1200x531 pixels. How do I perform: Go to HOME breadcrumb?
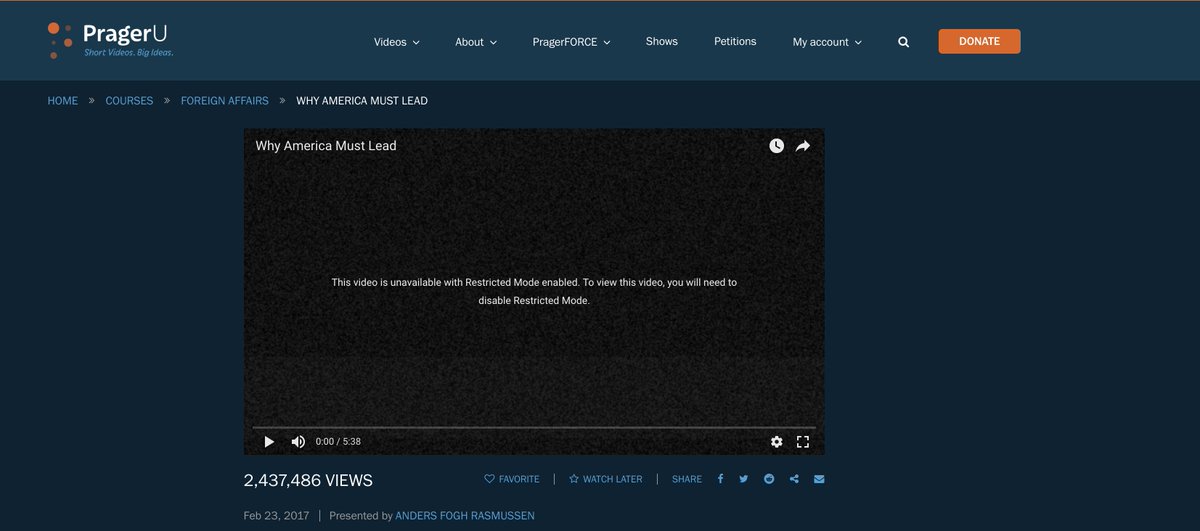[63, 101]
